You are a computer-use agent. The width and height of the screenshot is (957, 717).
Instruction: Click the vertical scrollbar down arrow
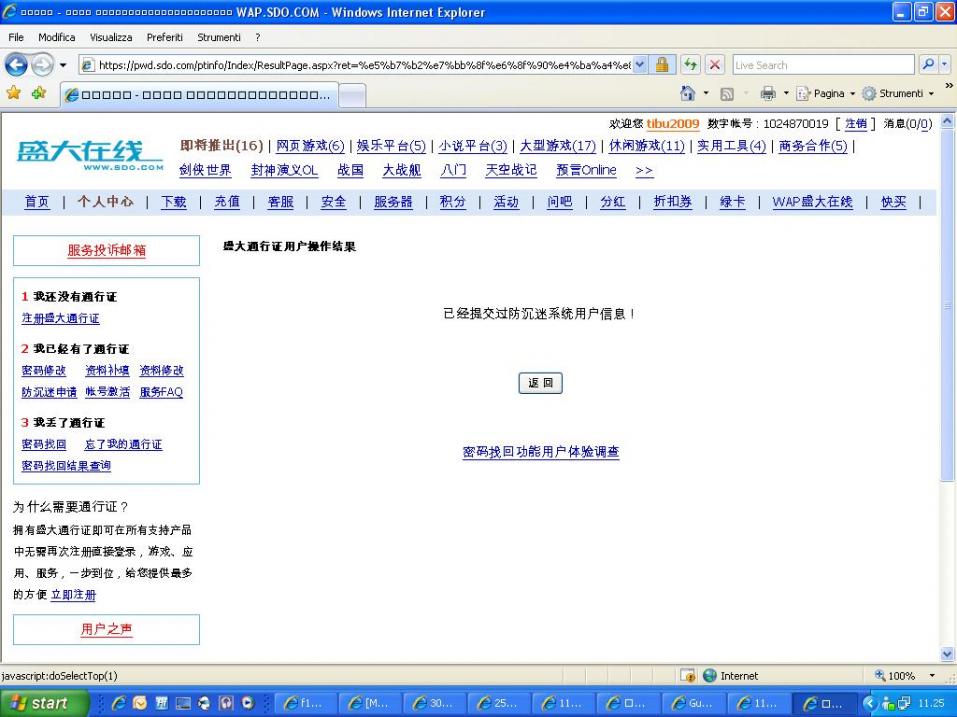(947, 654)
